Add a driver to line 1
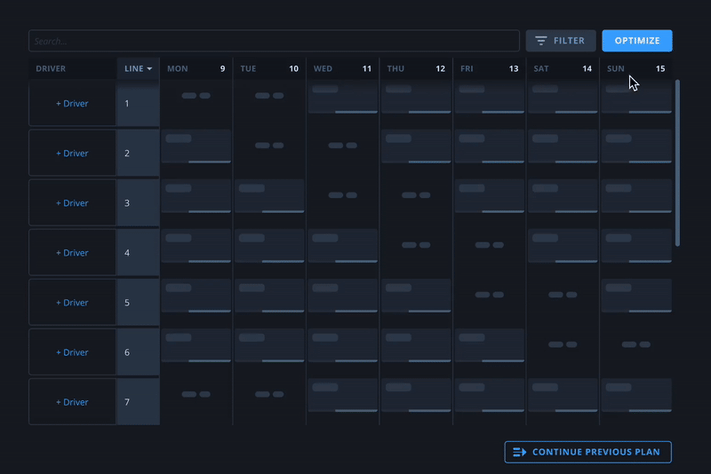The image size is (711, 474). click(72, 103)
